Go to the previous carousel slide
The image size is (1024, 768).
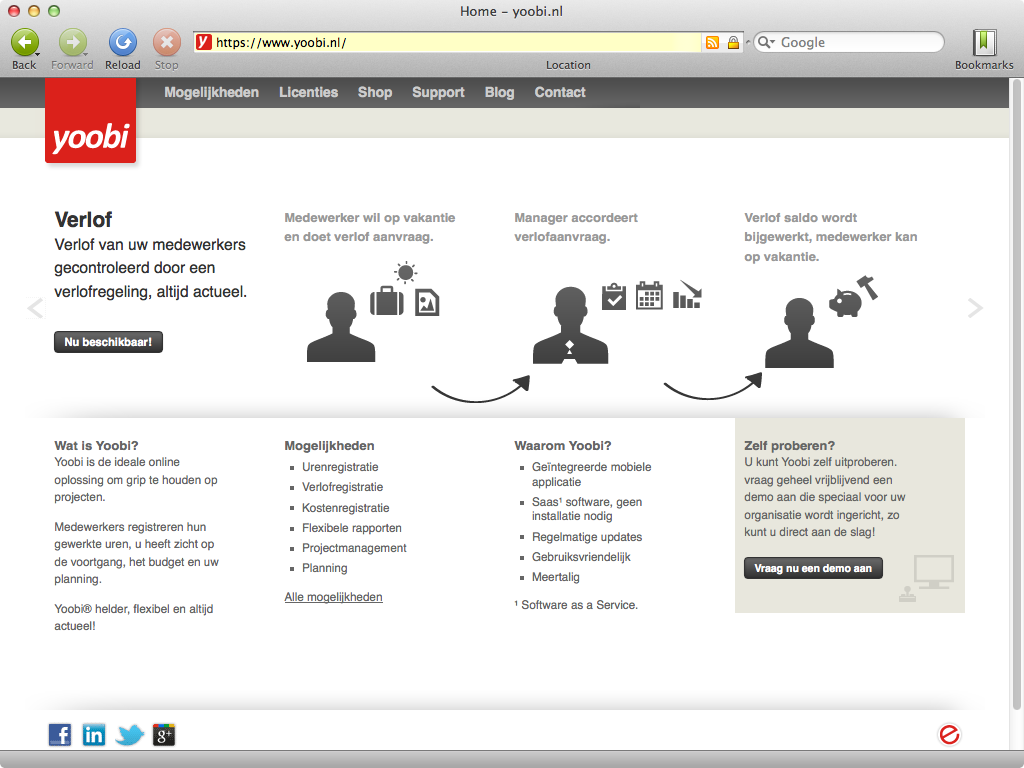[35, 308]
